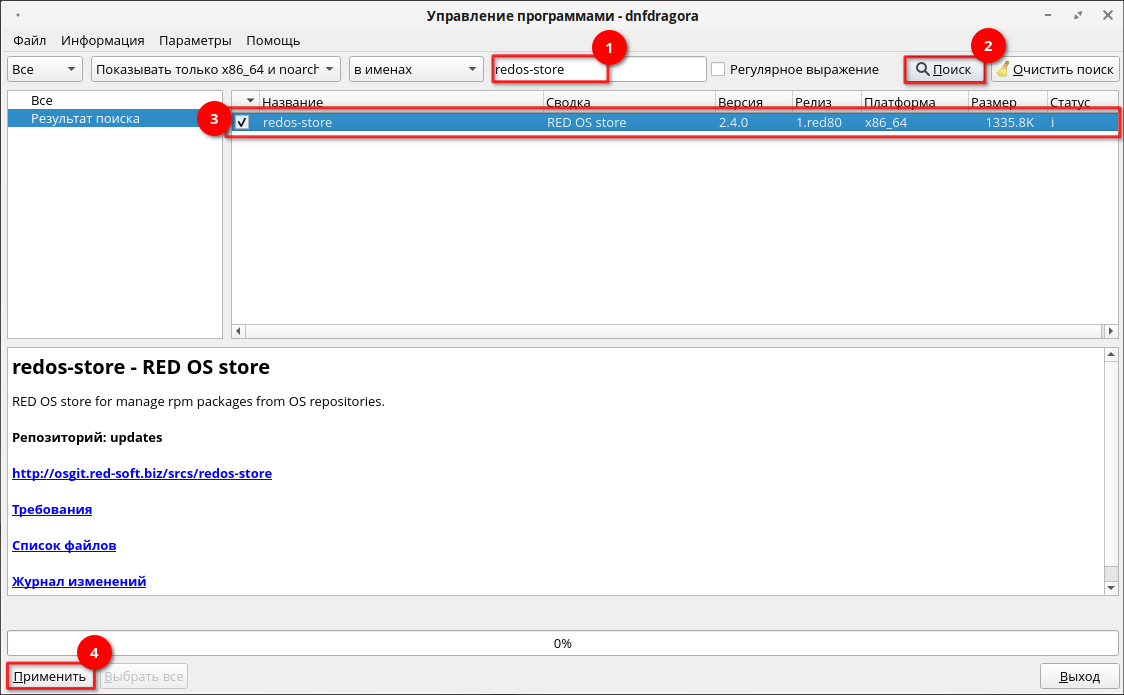Open the Все package filter dropdown
Viewport: 1124px width, 695px height.
[45, 69]
